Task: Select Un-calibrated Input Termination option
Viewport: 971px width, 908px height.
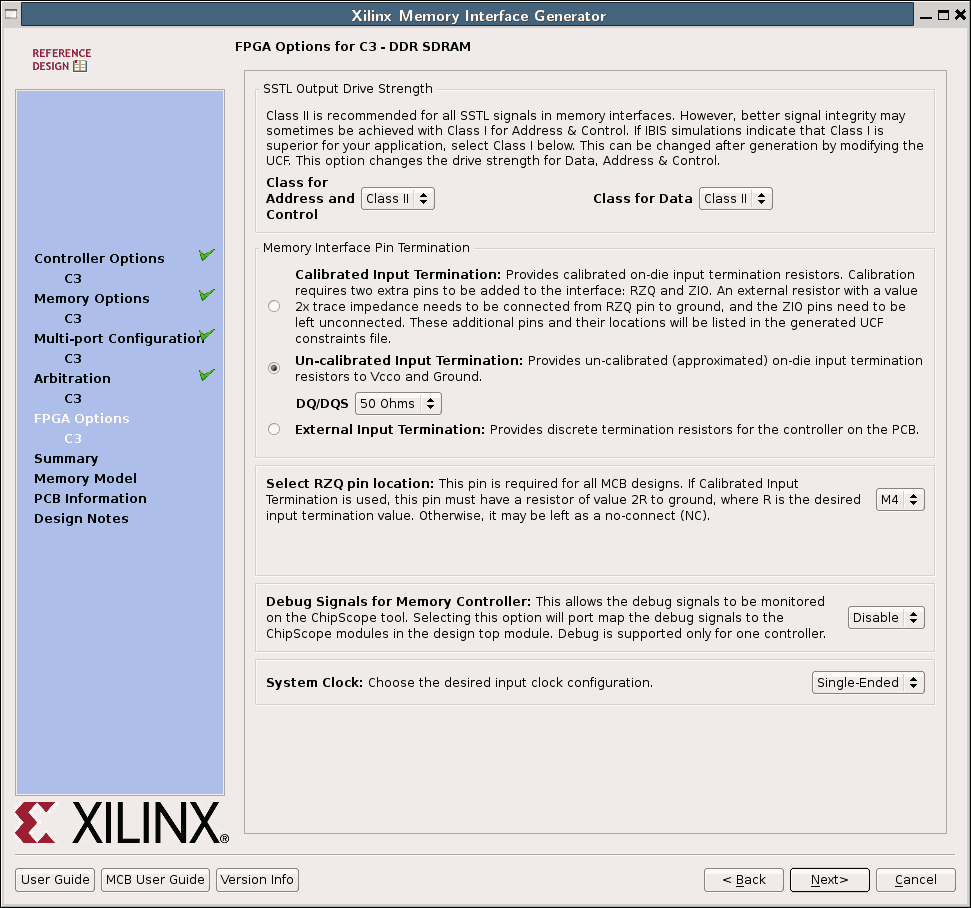Action: pos(274,368)
